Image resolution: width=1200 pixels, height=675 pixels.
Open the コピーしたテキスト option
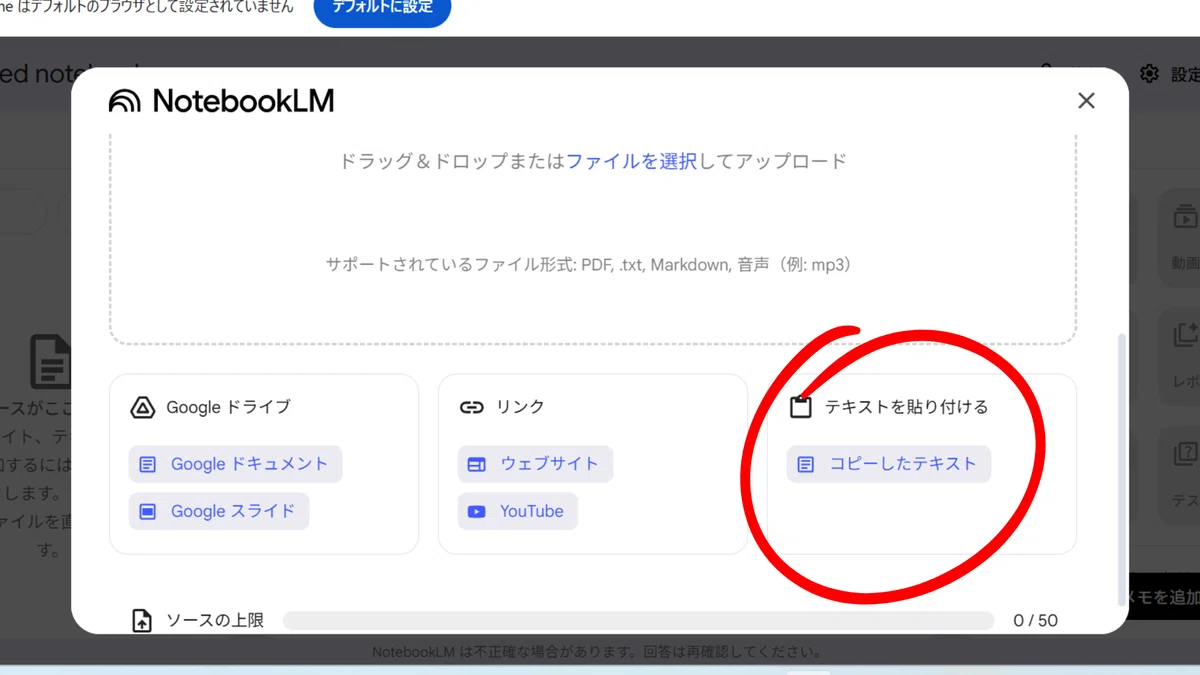point(889,464)
